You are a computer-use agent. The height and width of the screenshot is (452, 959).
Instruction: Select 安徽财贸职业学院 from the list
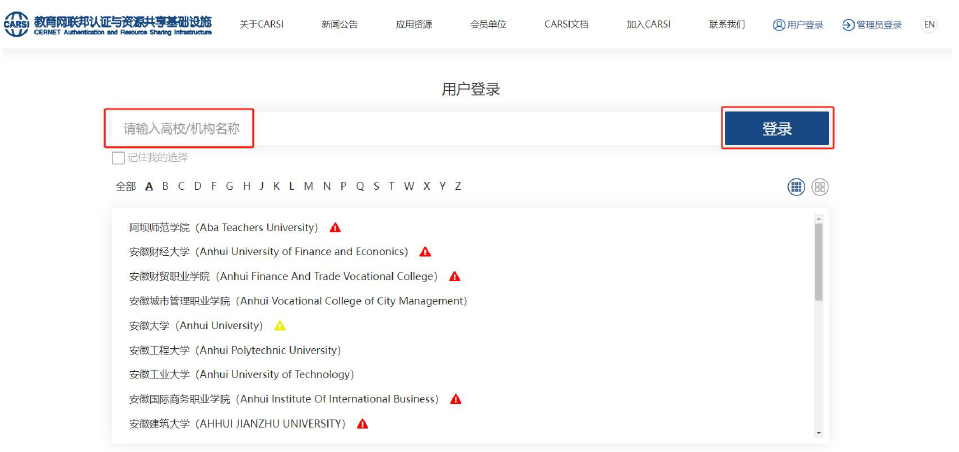coord(284,276)
